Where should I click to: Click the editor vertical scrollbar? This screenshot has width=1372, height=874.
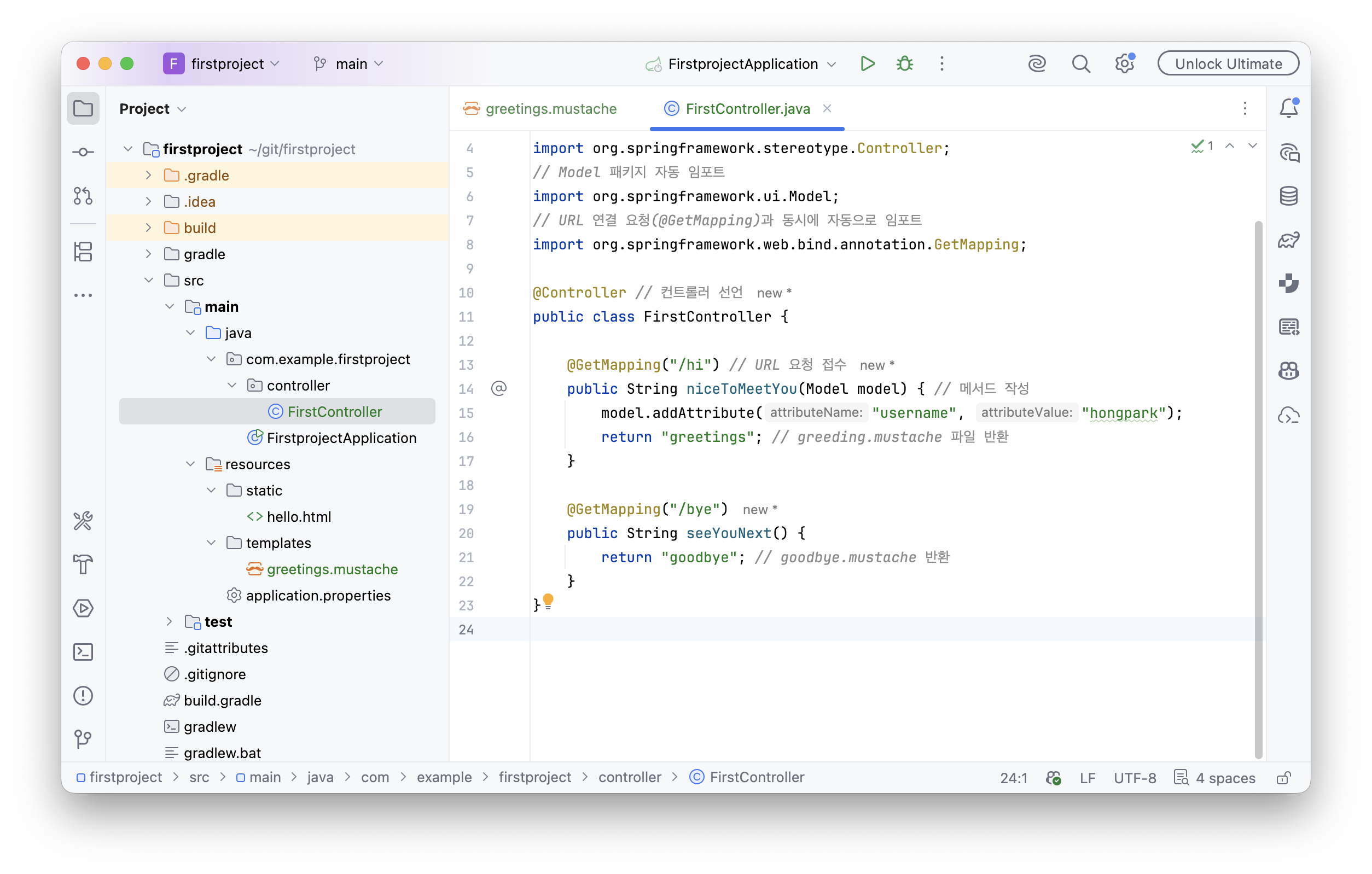click(1259, 490)
